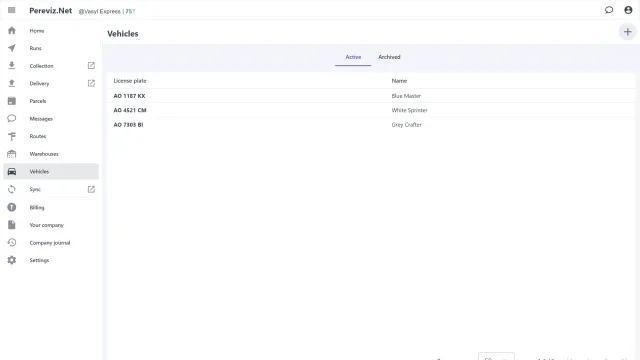Click the White Sprinter name cell
Viewport: 640px width, 360px height.
pyautogui.click(x=409, y=110)
